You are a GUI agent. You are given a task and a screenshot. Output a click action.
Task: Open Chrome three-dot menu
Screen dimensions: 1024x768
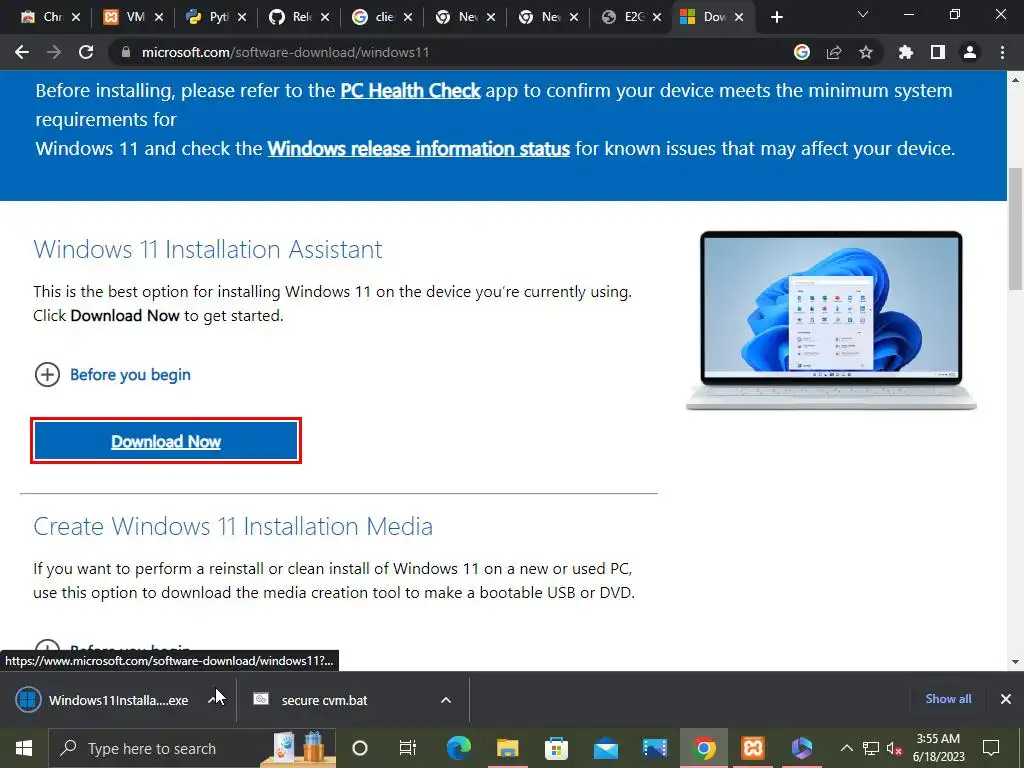1002,52
